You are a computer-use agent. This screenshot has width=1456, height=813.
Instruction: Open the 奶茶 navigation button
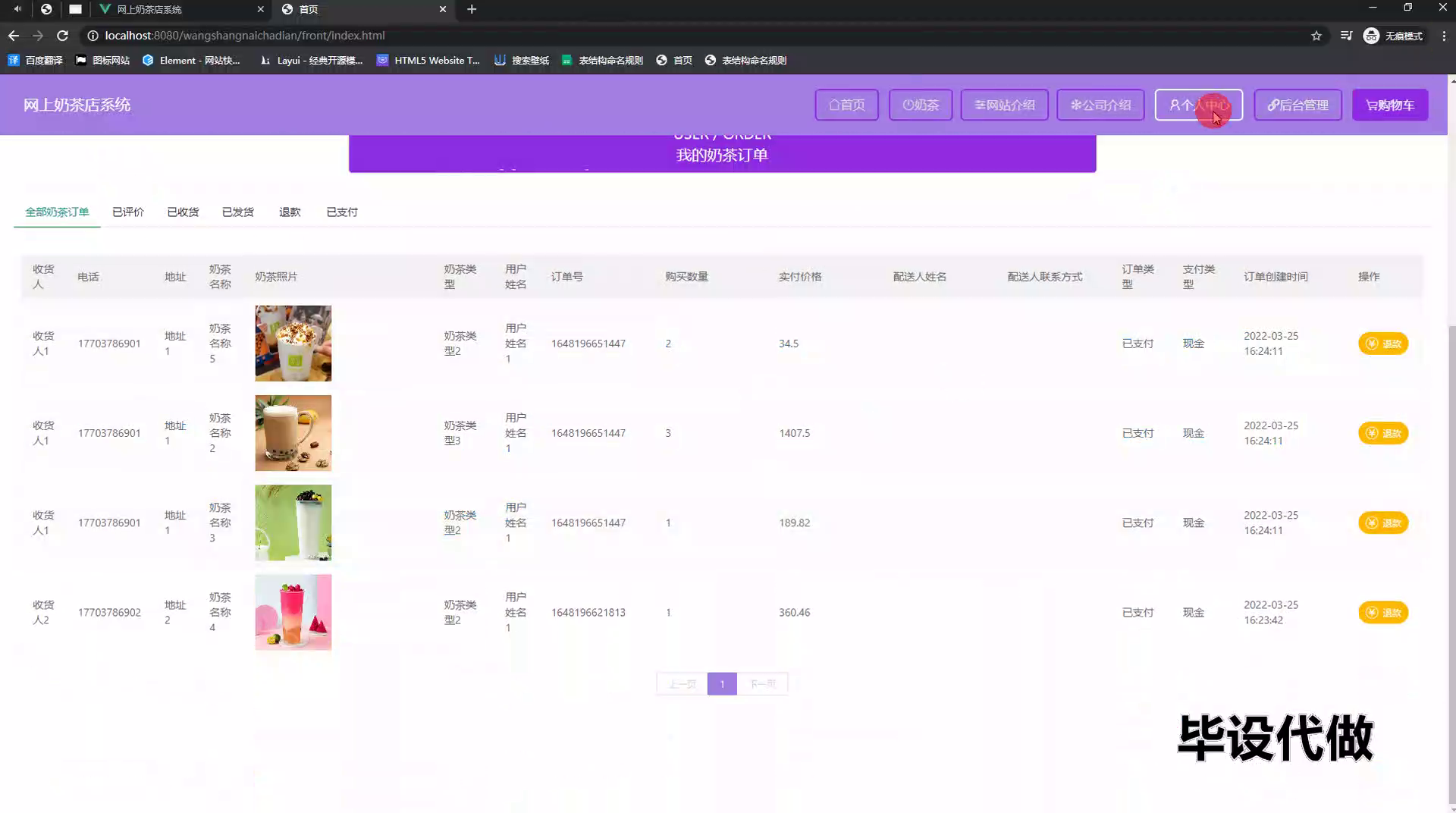point(921,105)
